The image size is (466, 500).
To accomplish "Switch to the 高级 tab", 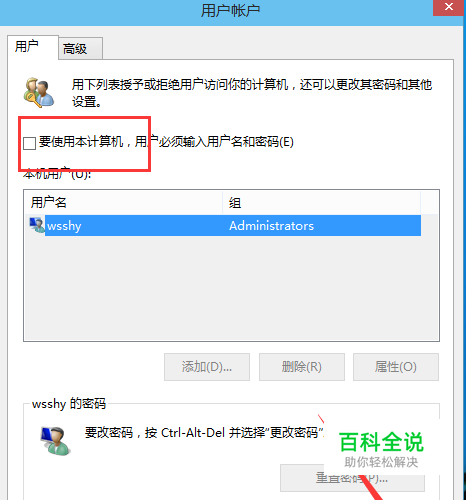I will click(x=80, y=49).
